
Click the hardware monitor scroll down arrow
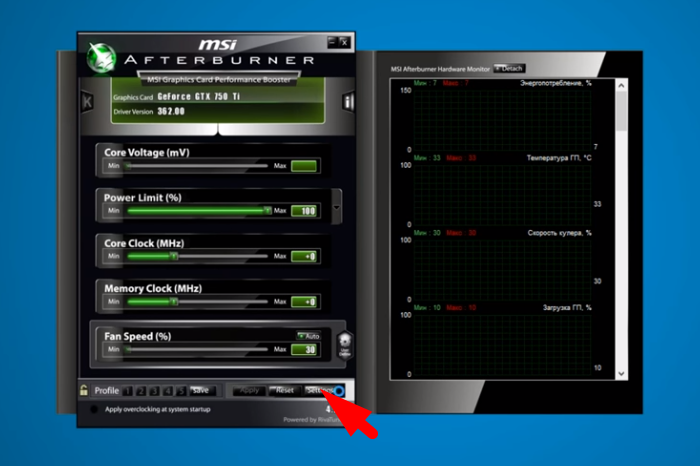pos(621,374)
